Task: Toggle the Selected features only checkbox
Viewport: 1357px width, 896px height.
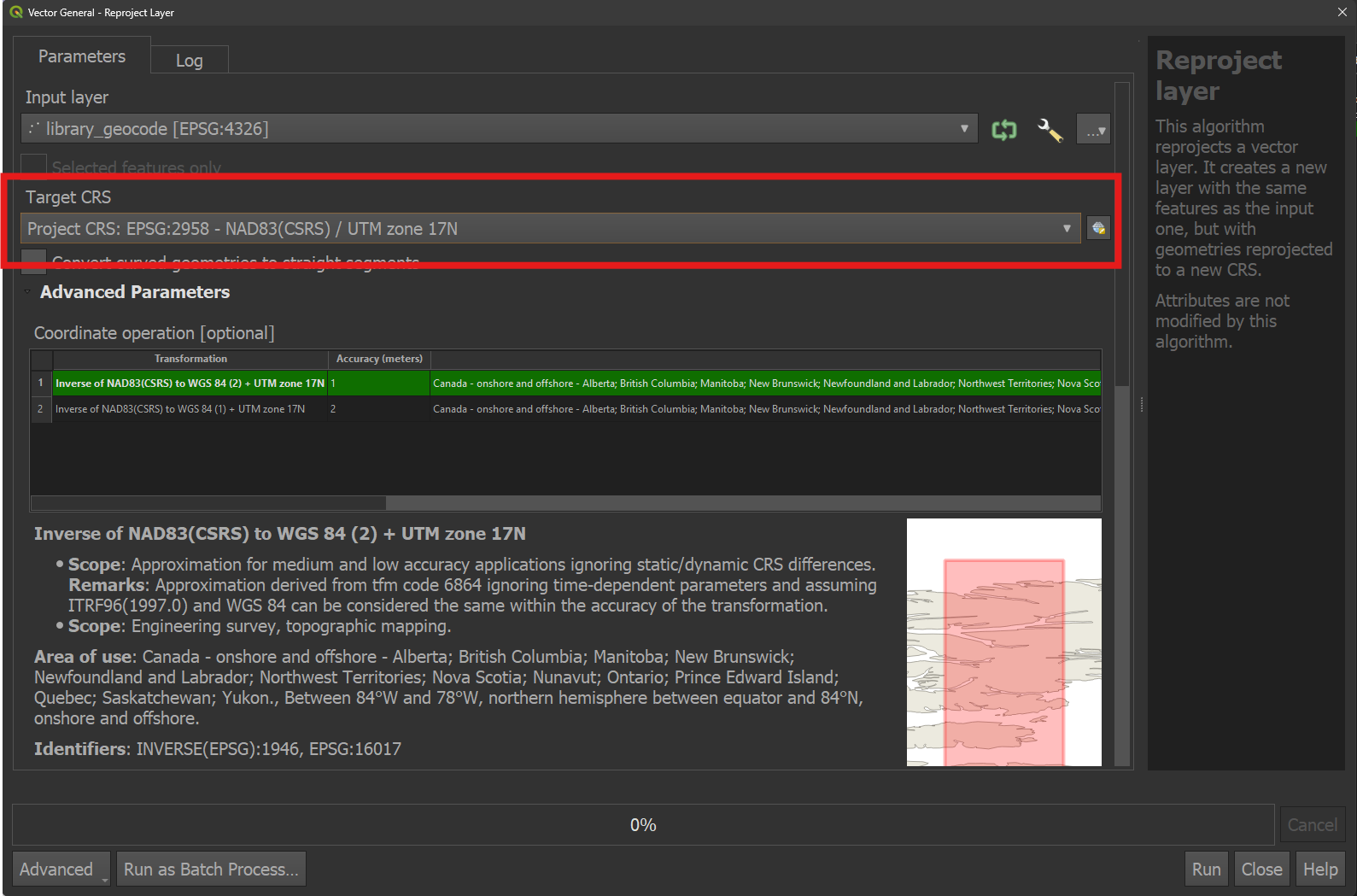Action: click(33, 166)
